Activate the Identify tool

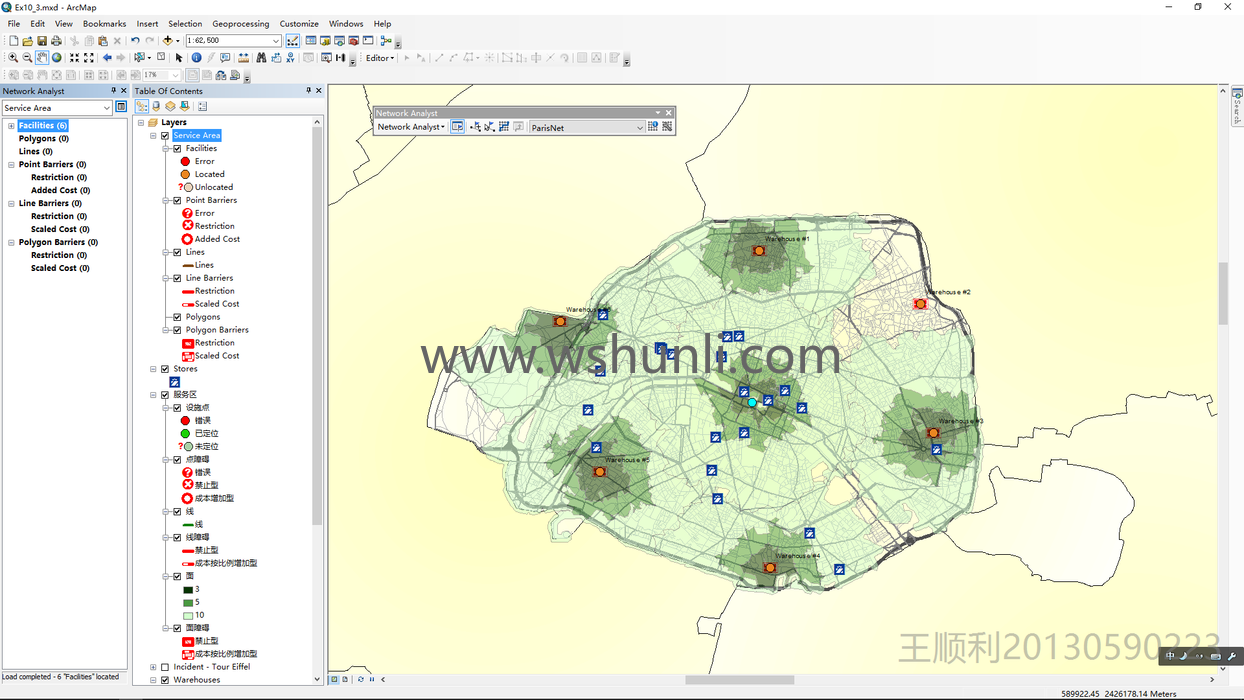click(x=197, y=58)
